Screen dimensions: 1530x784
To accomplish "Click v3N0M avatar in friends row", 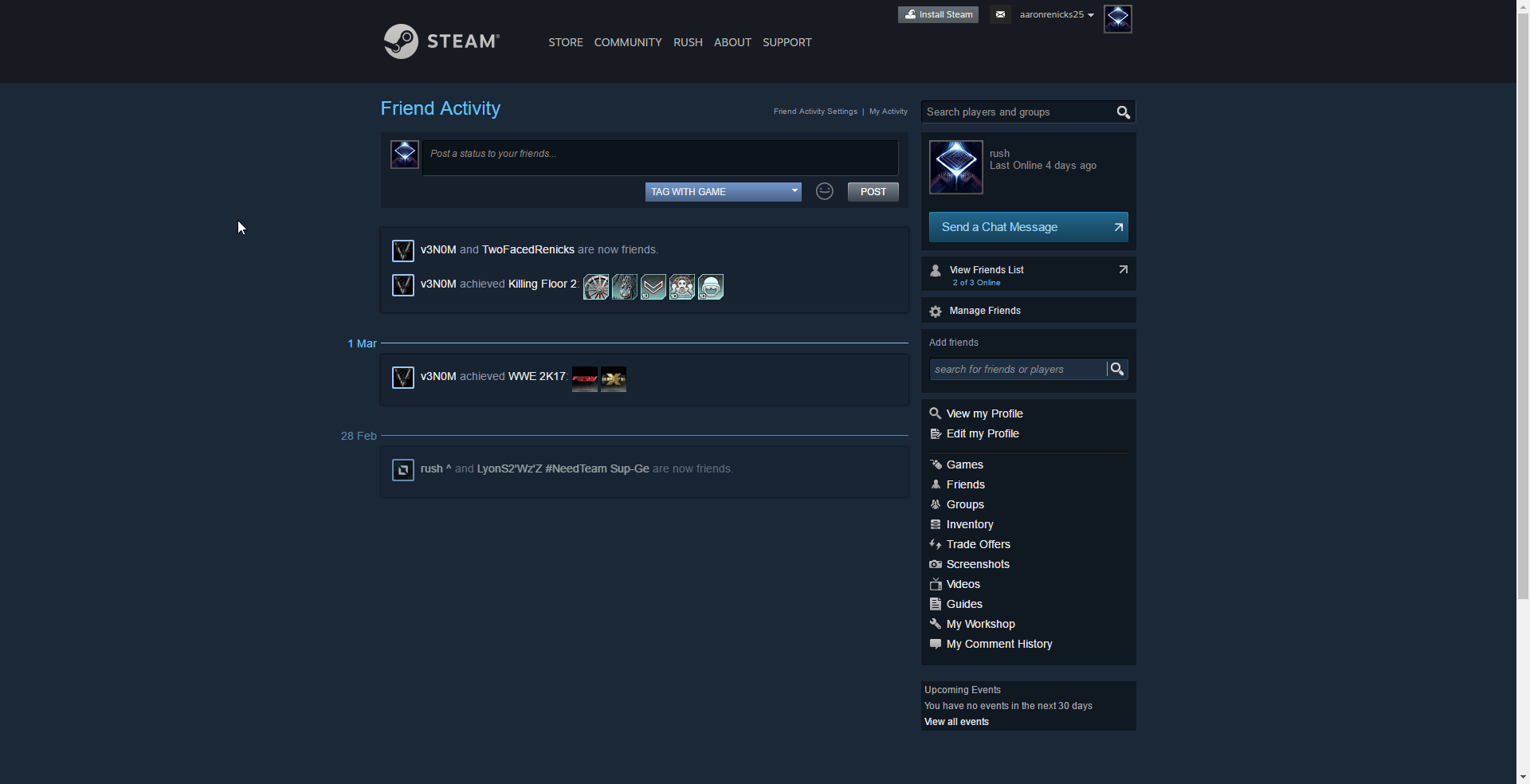I will click(403, 251).
